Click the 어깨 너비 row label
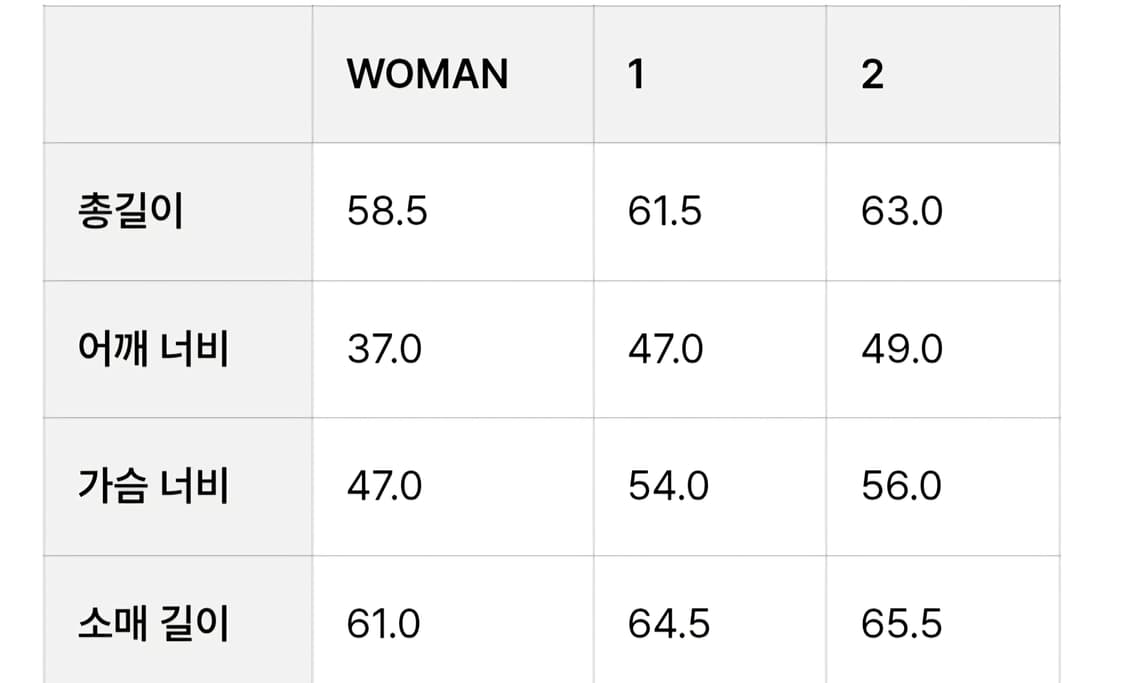Screen dimensions: 1125x683 pos(153,350)
